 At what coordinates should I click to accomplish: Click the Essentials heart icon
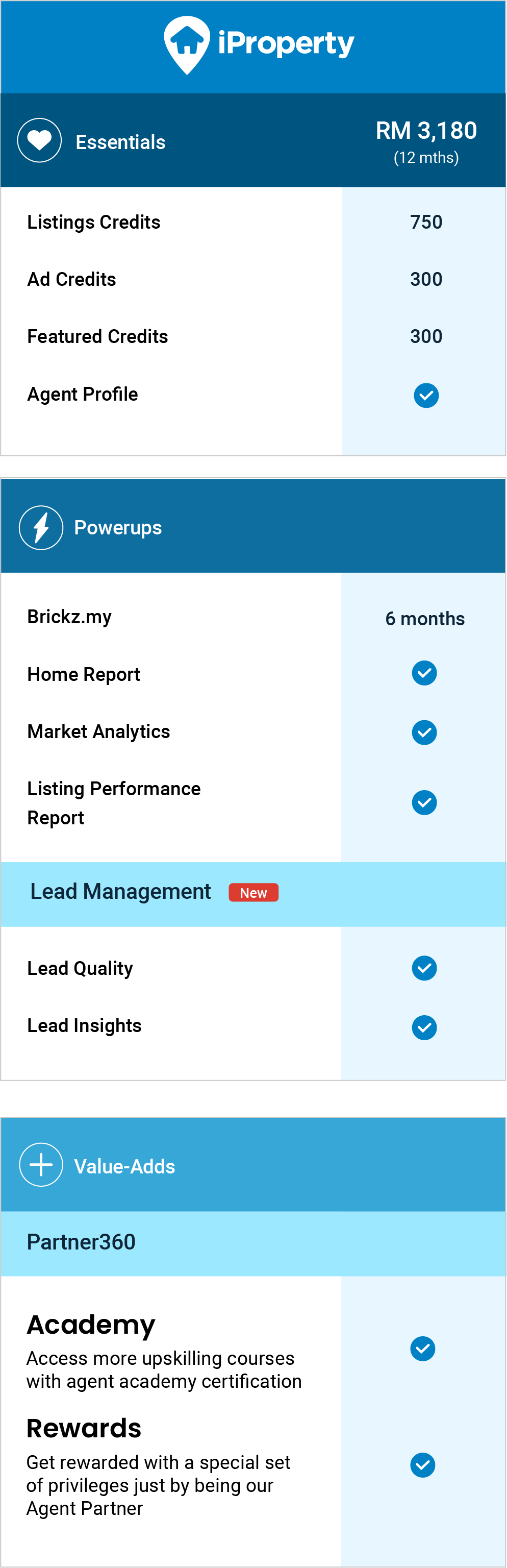tap(39, 140)
